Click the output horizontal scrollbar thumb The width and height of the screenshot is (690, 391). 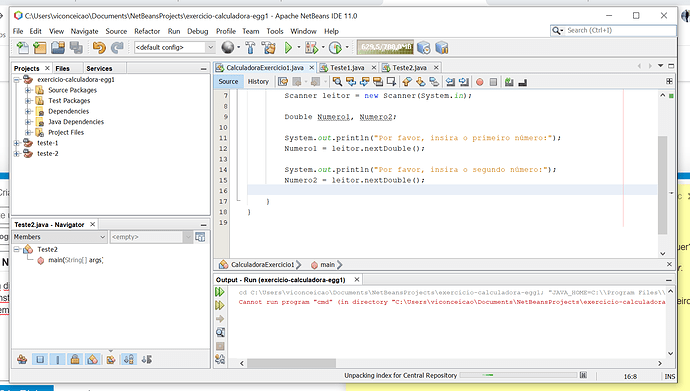pyautogui.click(x=291, y=363)
